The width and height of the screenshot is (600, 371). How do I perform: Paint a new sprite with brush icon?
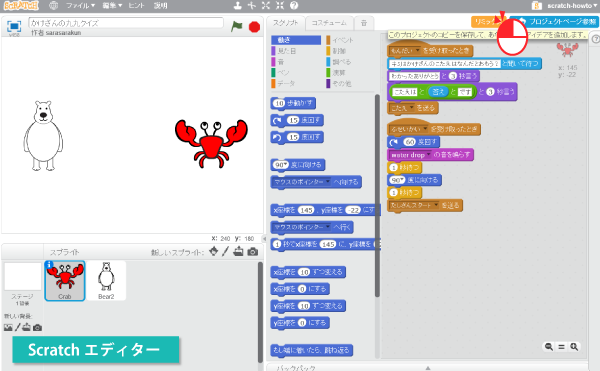pos(225,251)
